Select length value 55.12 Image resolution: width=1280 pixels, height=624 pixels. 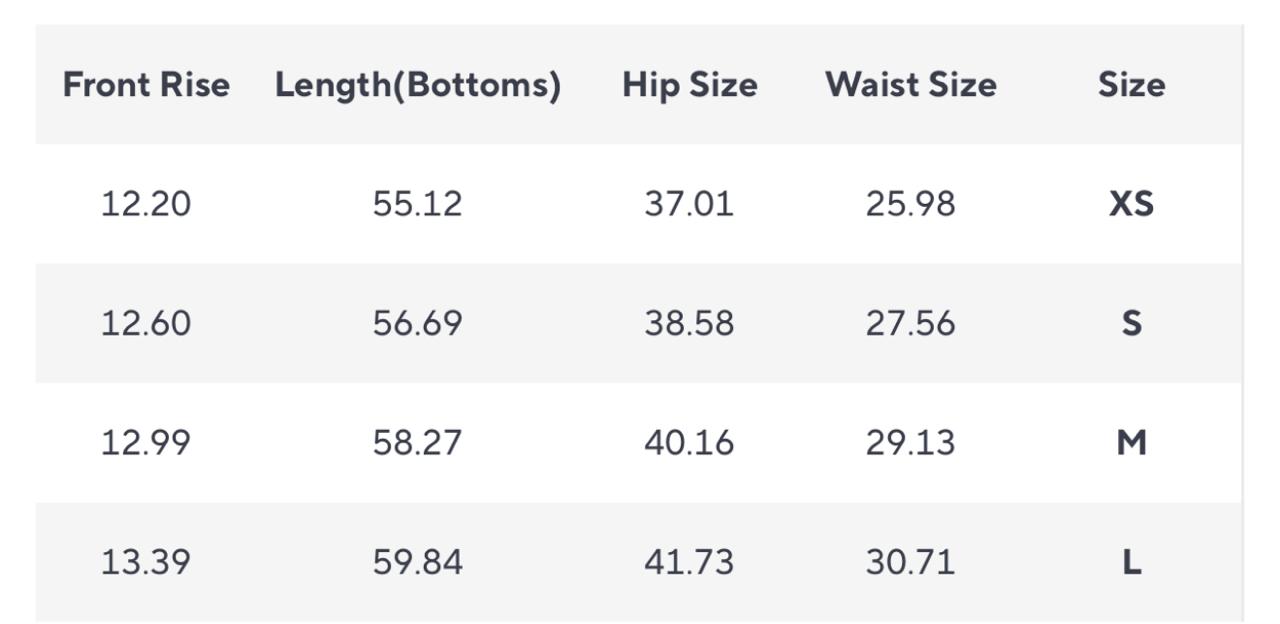pyautogui.click(x=418, y=204)
